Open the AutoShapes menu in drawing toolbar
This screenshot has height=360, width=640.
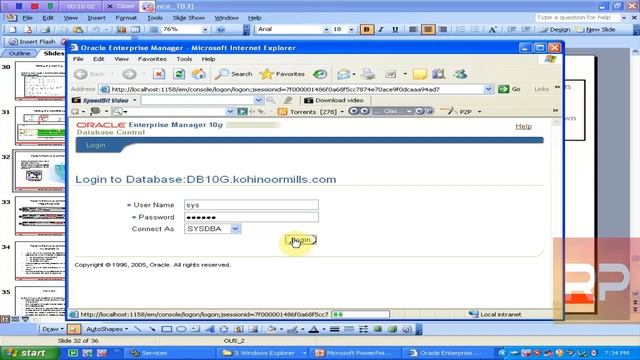pyautogui.click(x=107, y=329)
